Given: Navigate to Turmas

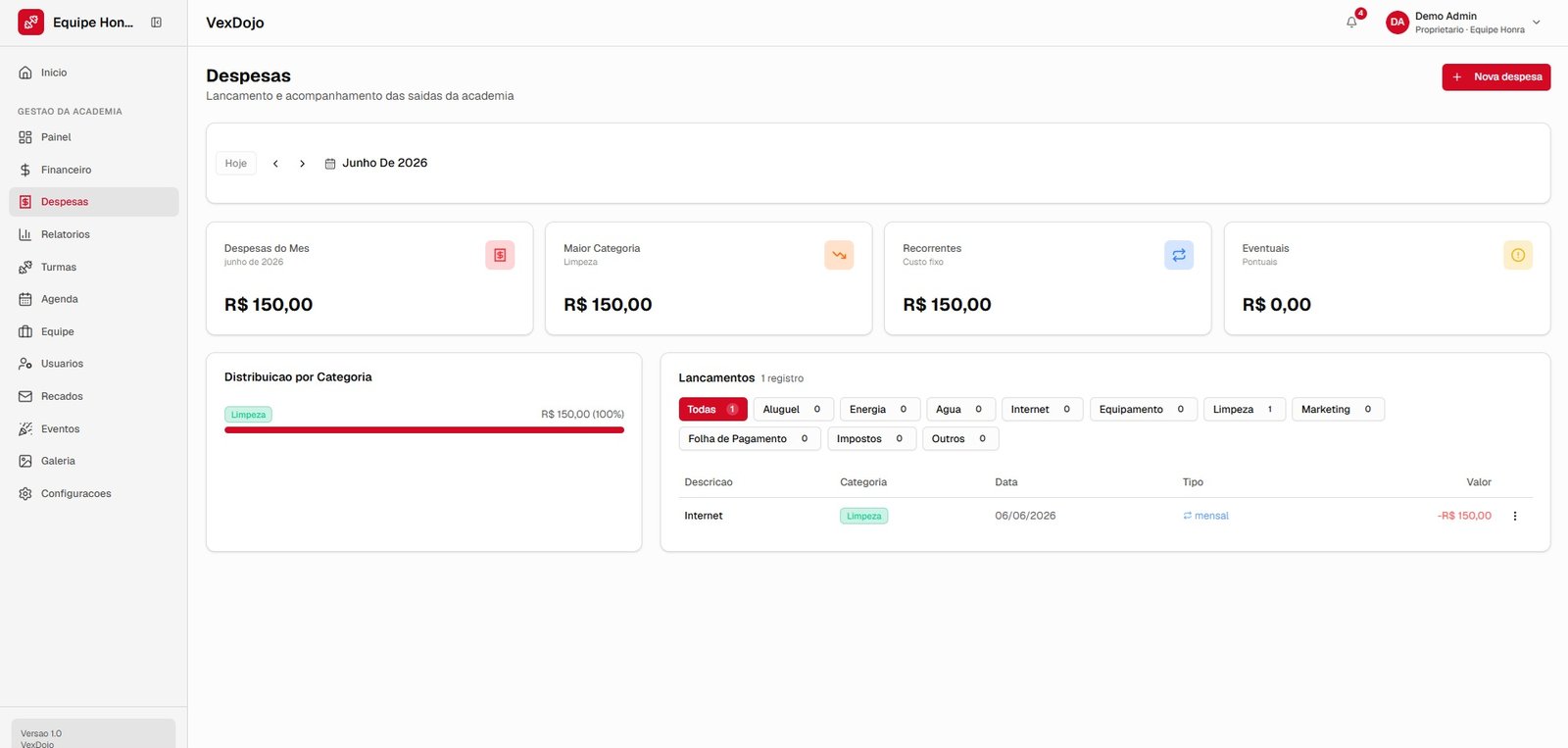Looking at the screenshot, I should click(x=94, y=267).
